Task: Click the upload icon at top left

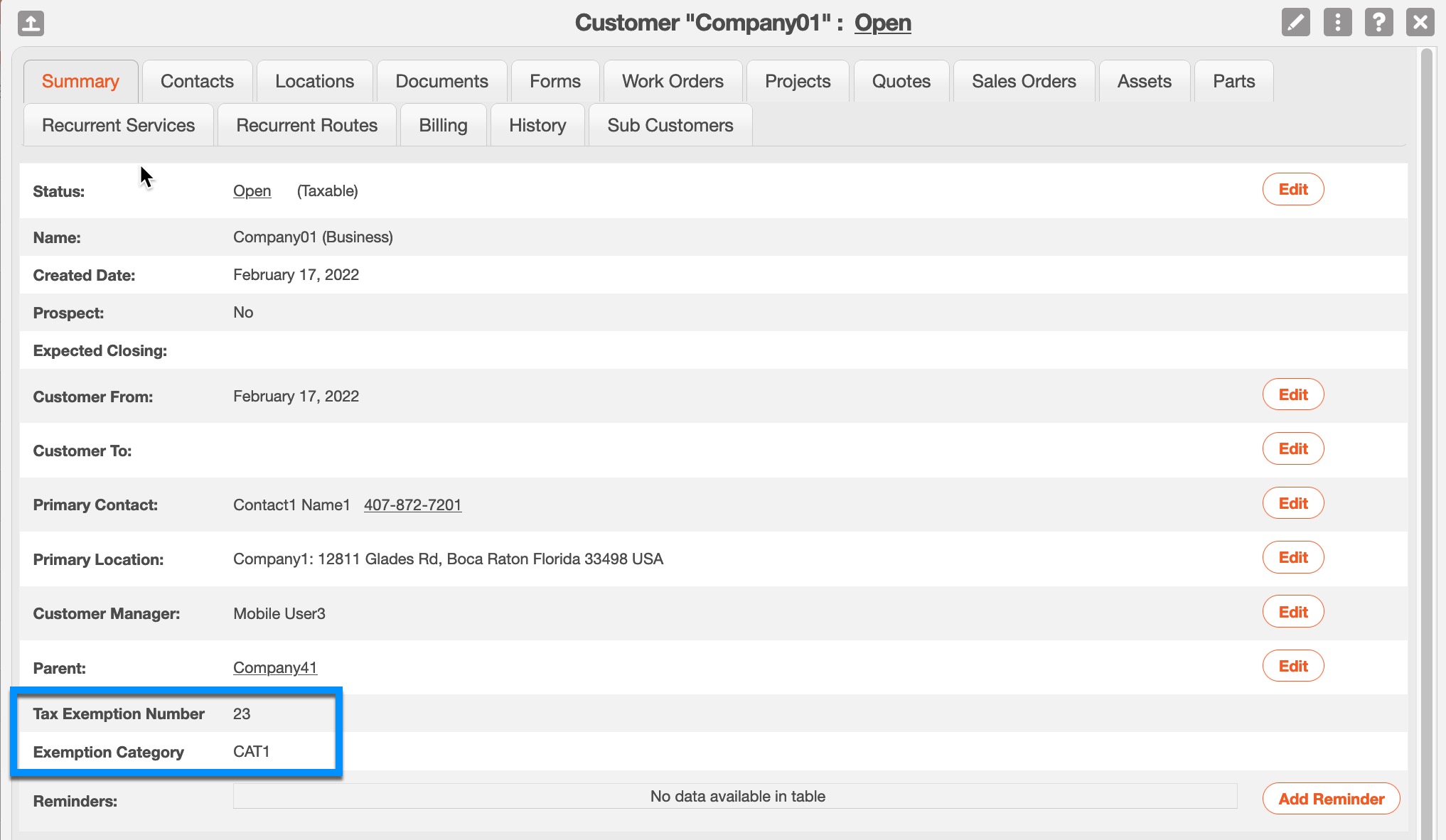Action: coord(31,23)
